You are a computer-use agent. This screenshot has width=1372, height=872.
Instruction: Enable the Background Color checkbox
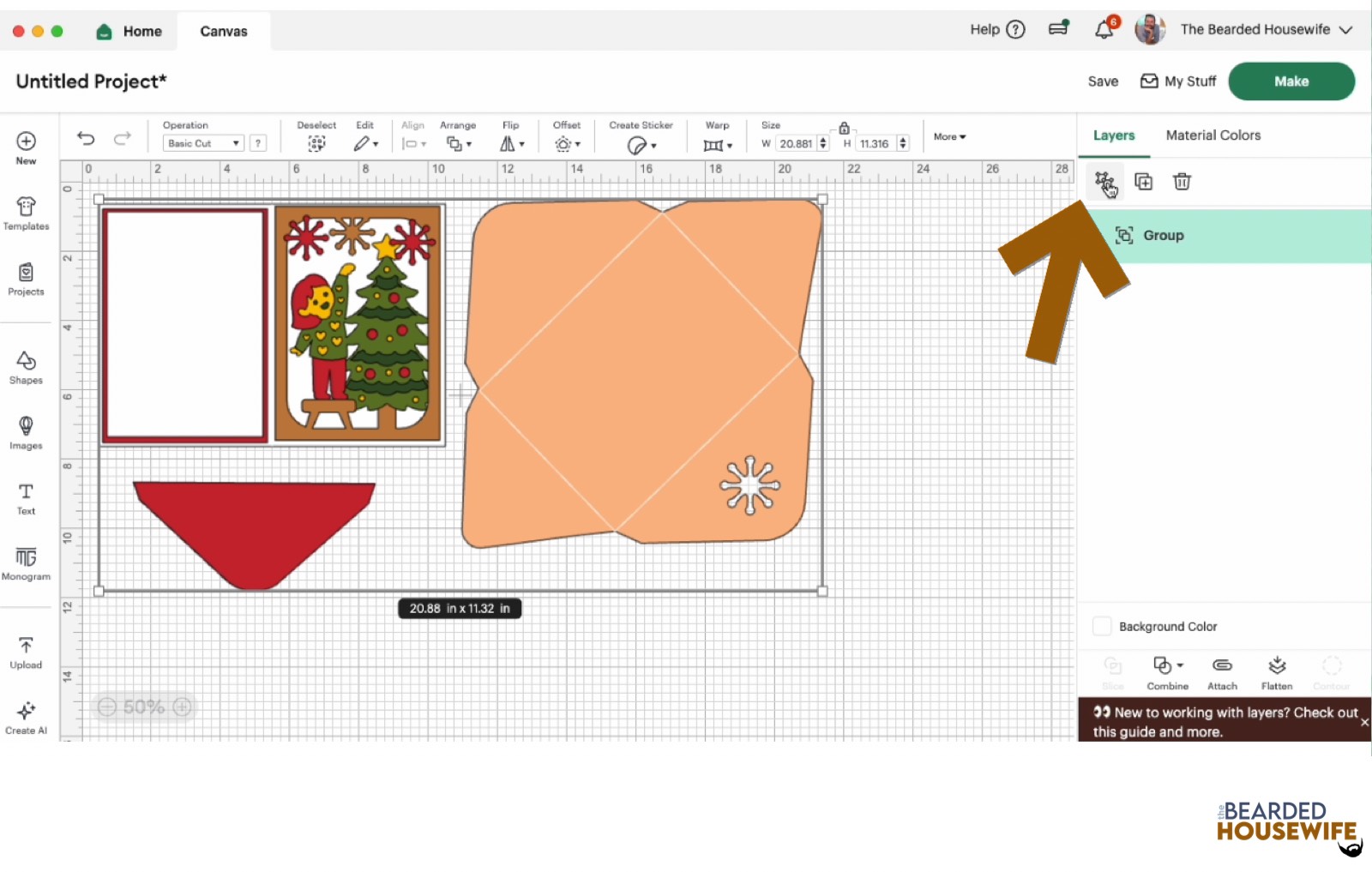pyautogui.click(x=1102, y=626)
